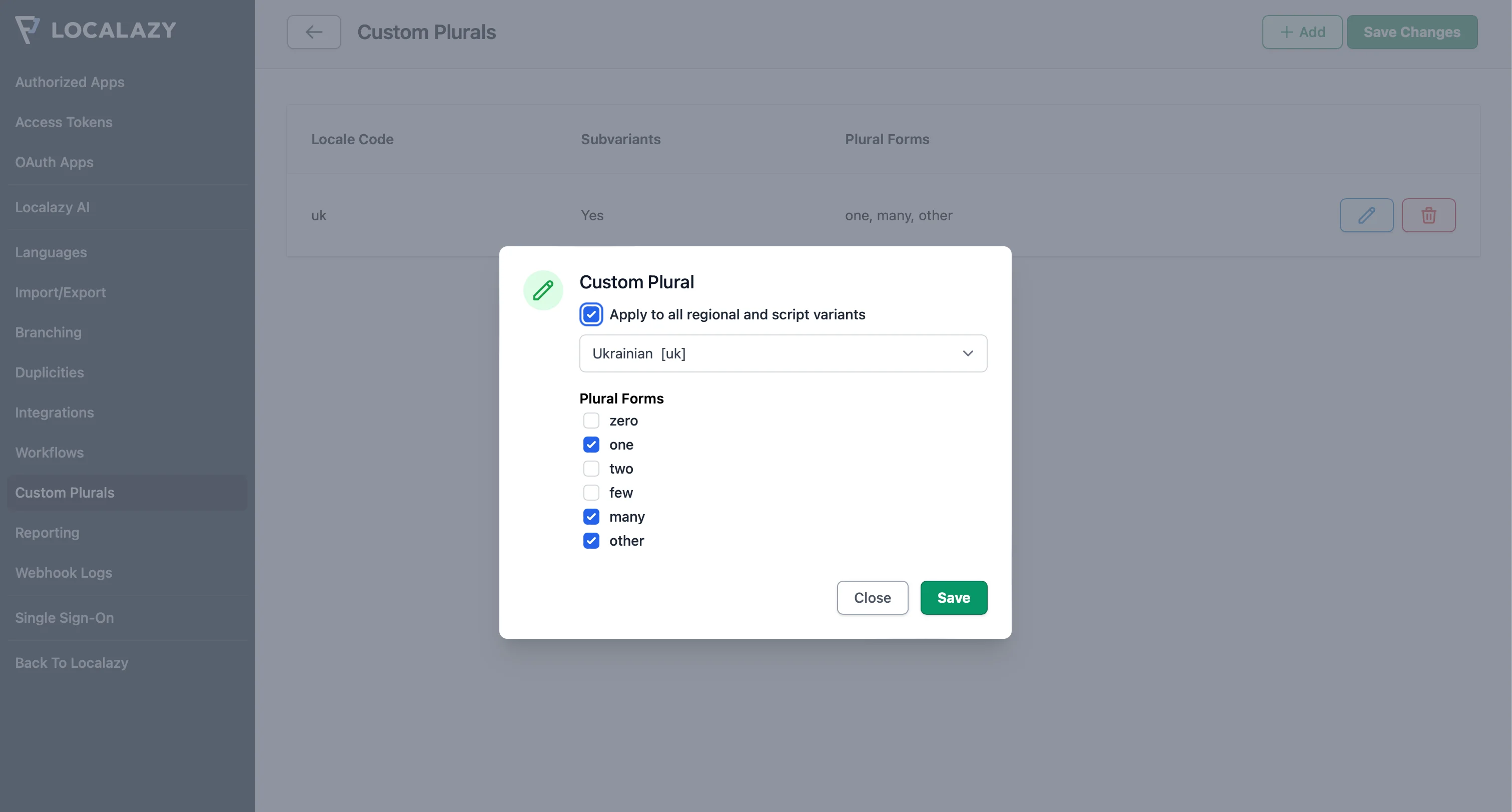Toggle the many plural form checkbox

(591, 516)
